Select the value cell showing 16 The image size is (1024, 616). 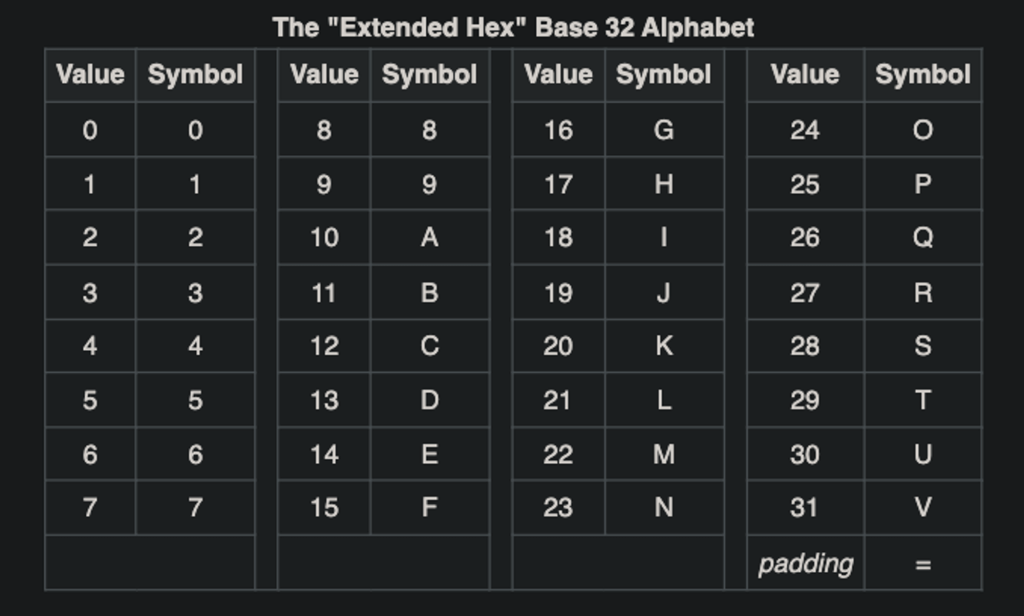(558, 130)
